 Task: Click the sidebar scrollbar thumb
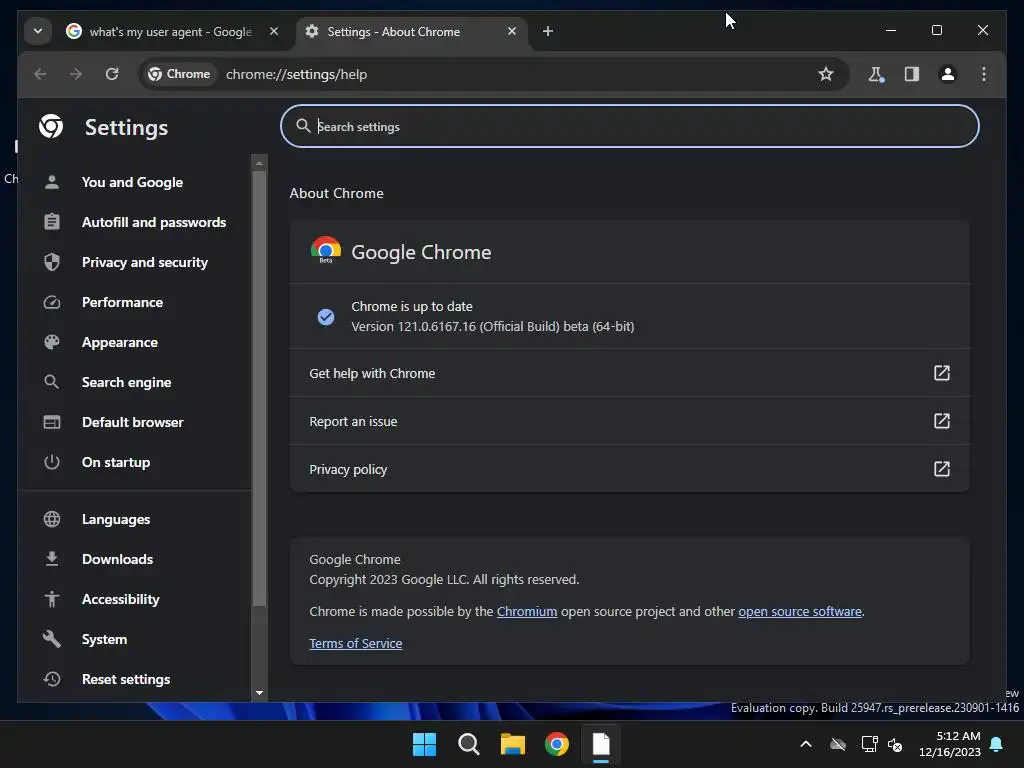[259, 389]
